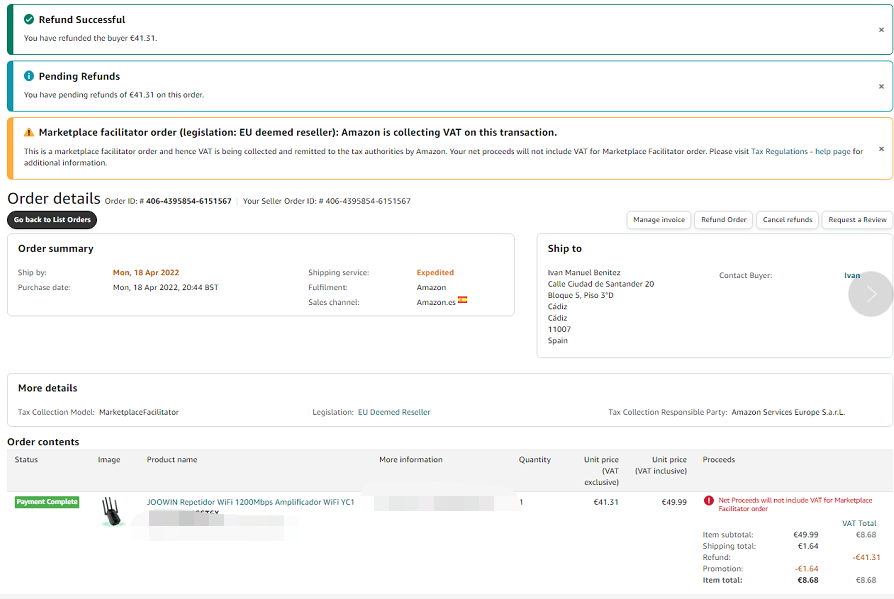Click the EU Deemed Reseller legislation link

tap(394, 412)
